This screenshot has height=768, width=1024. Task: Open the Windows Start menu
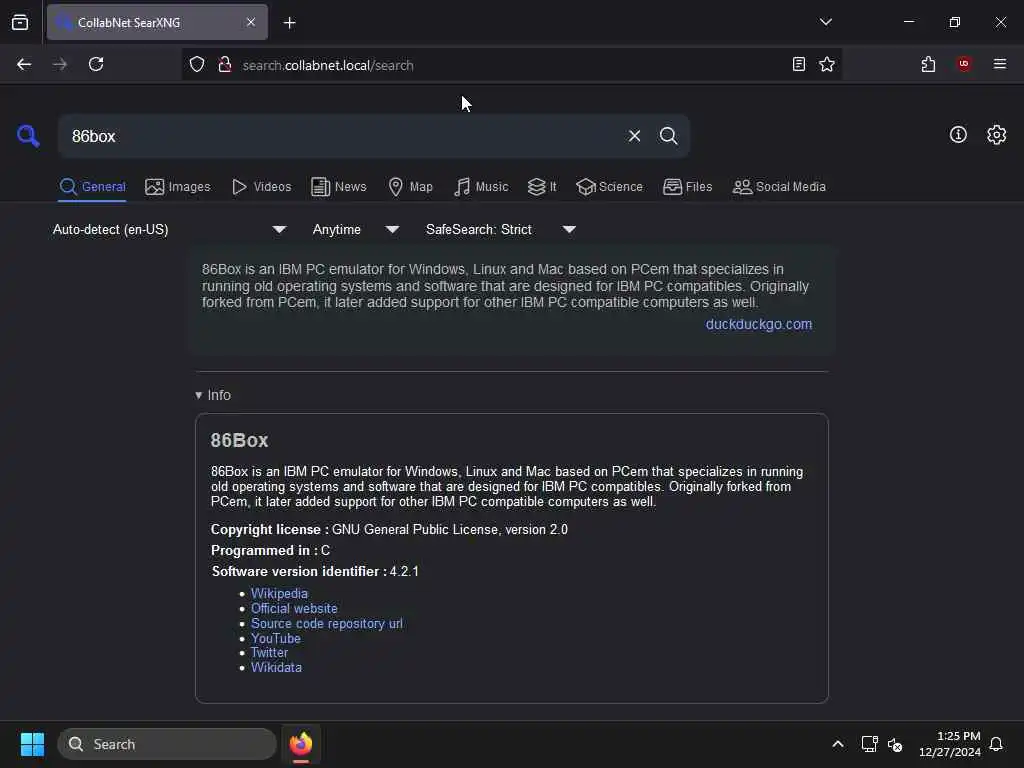(x=32, y=744)
